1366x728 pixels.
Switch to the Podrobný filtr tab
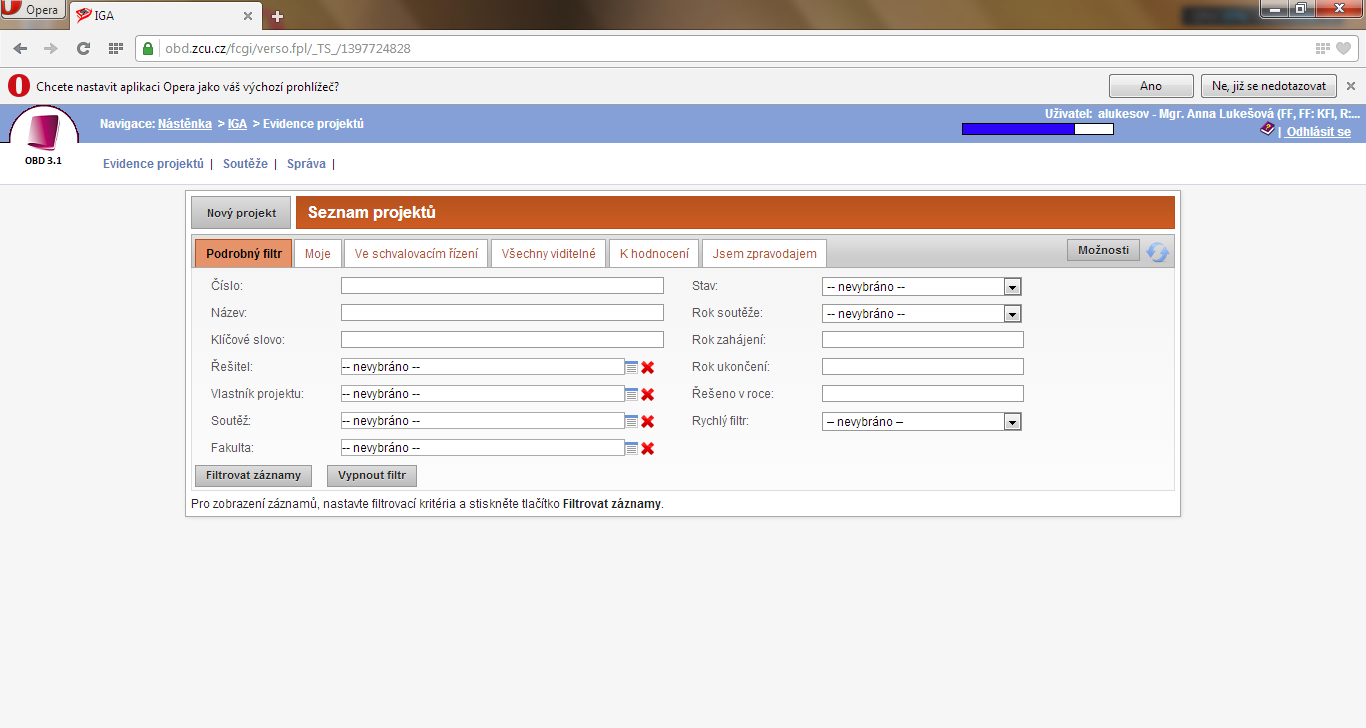coord(244,253)
